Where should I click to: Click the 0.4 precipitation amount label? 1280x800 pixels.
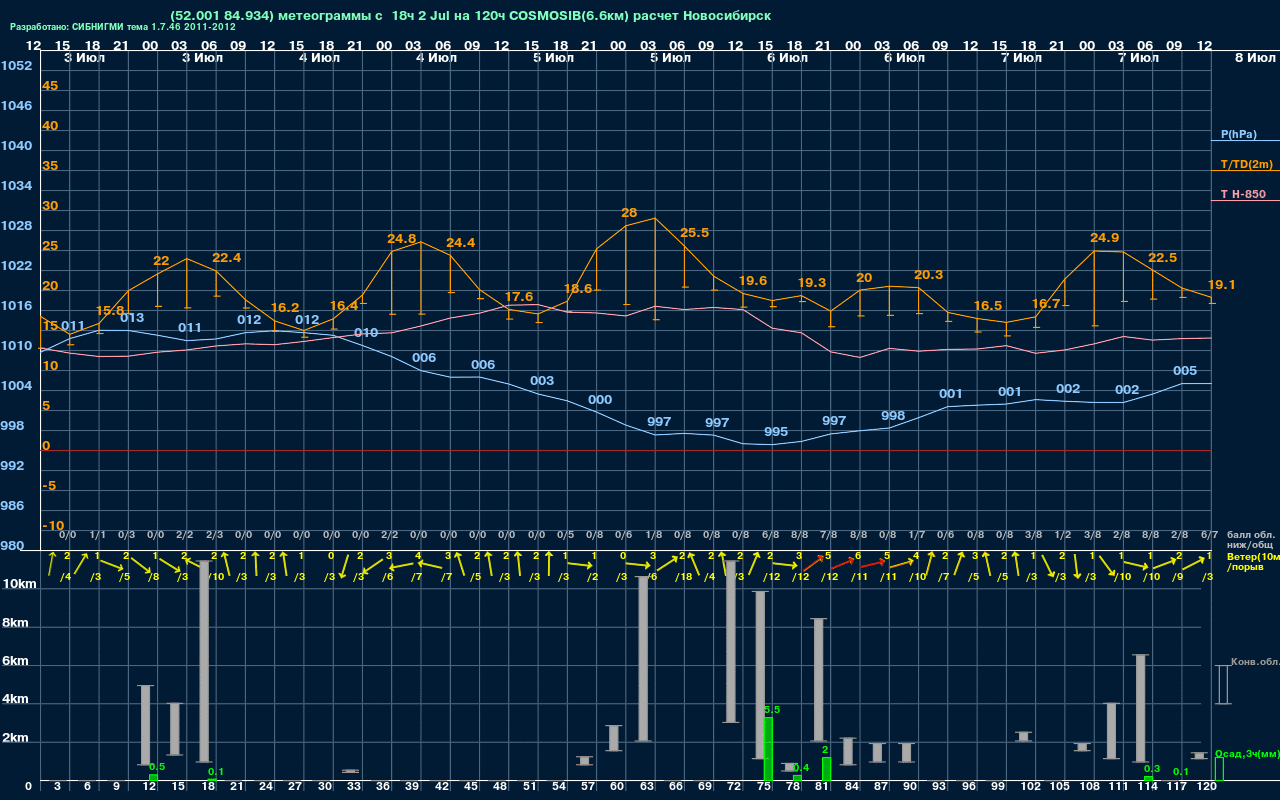point(801,768)
